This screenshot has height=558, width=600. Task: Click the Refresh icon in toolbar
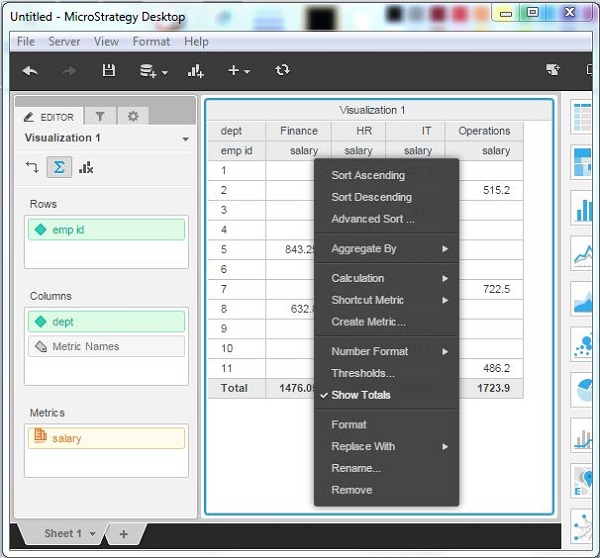tap(282, 70)
